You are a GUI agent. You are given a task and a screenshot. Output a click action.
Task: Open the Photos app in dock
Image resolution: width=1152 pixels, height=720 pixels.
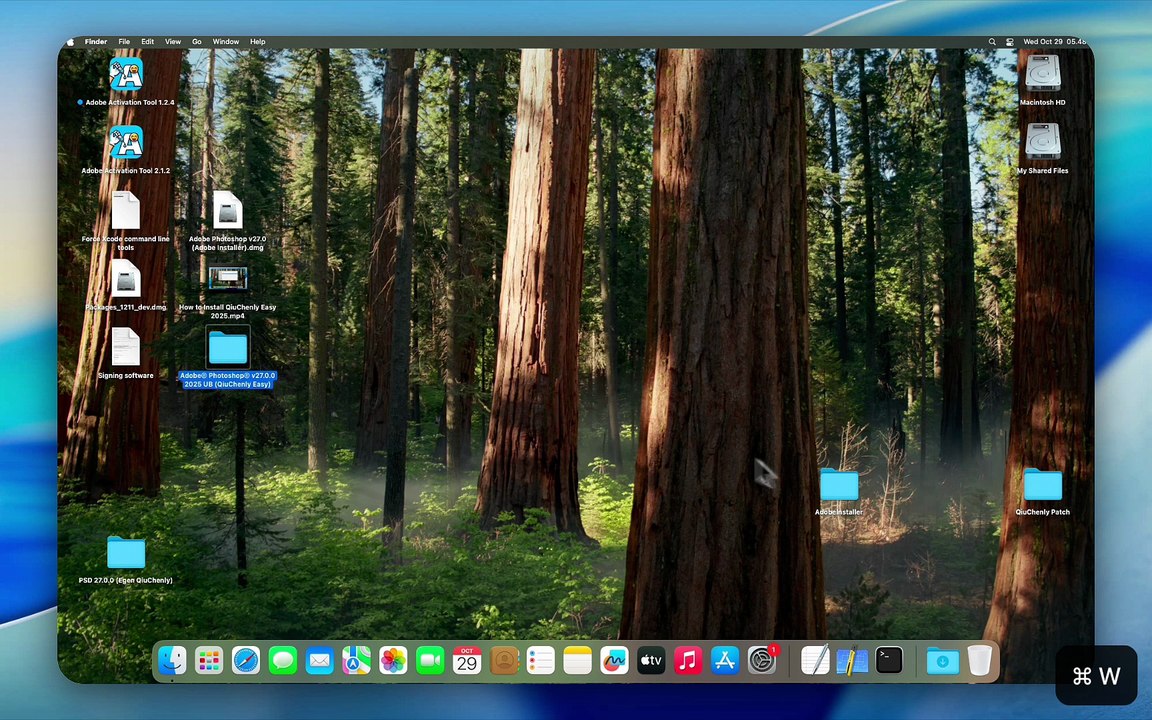coord(393,661)
